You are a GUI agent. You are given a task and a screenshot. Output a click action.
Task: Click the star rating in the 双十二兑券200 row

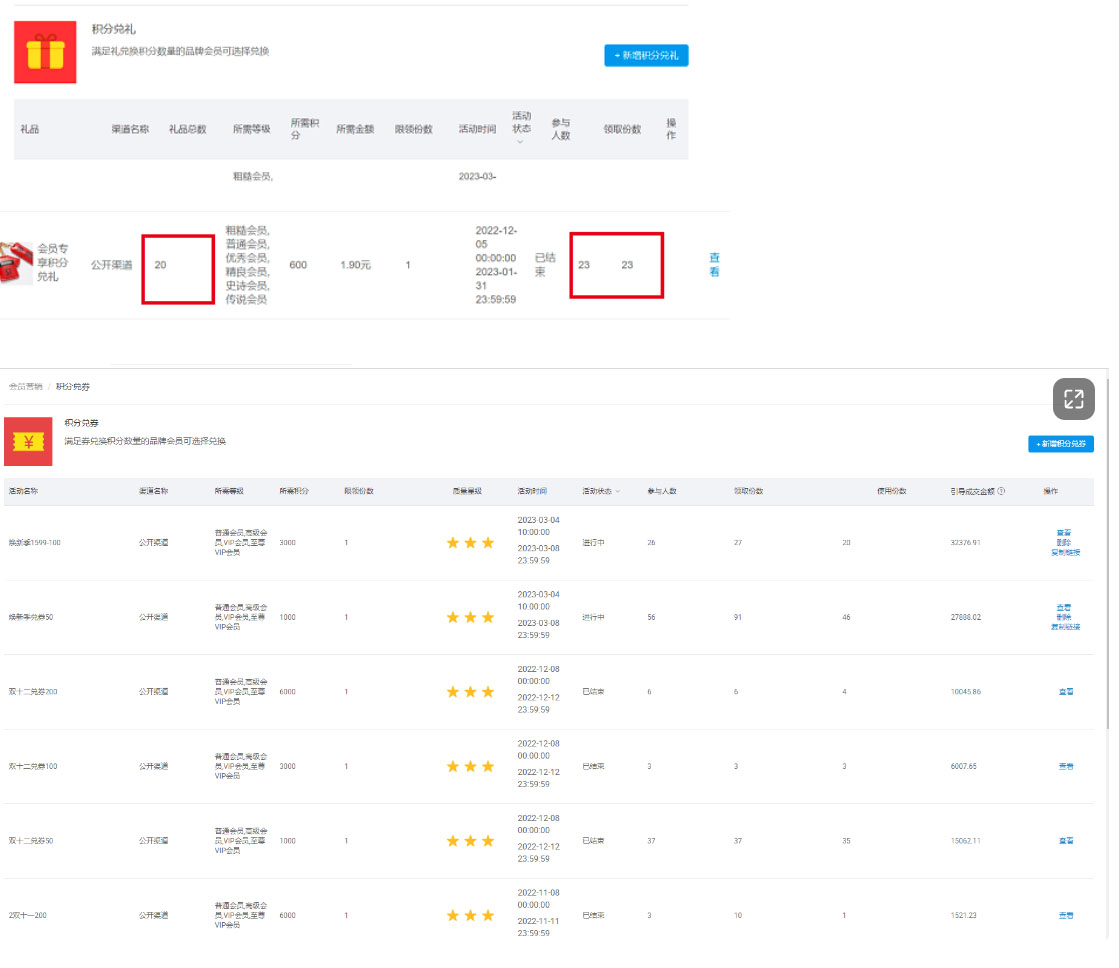pos(470,692)
